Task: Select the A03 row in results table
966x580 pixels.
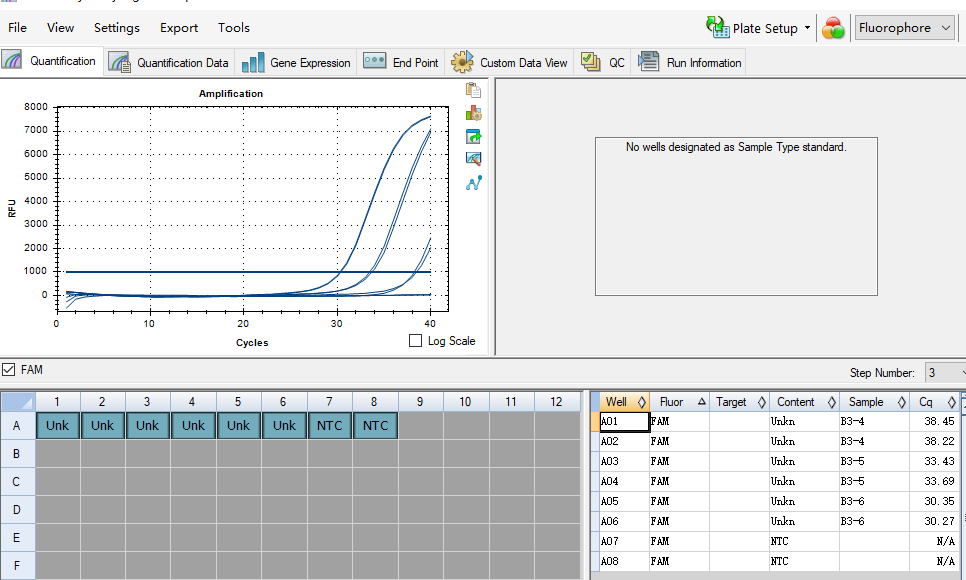Action: 779,461
